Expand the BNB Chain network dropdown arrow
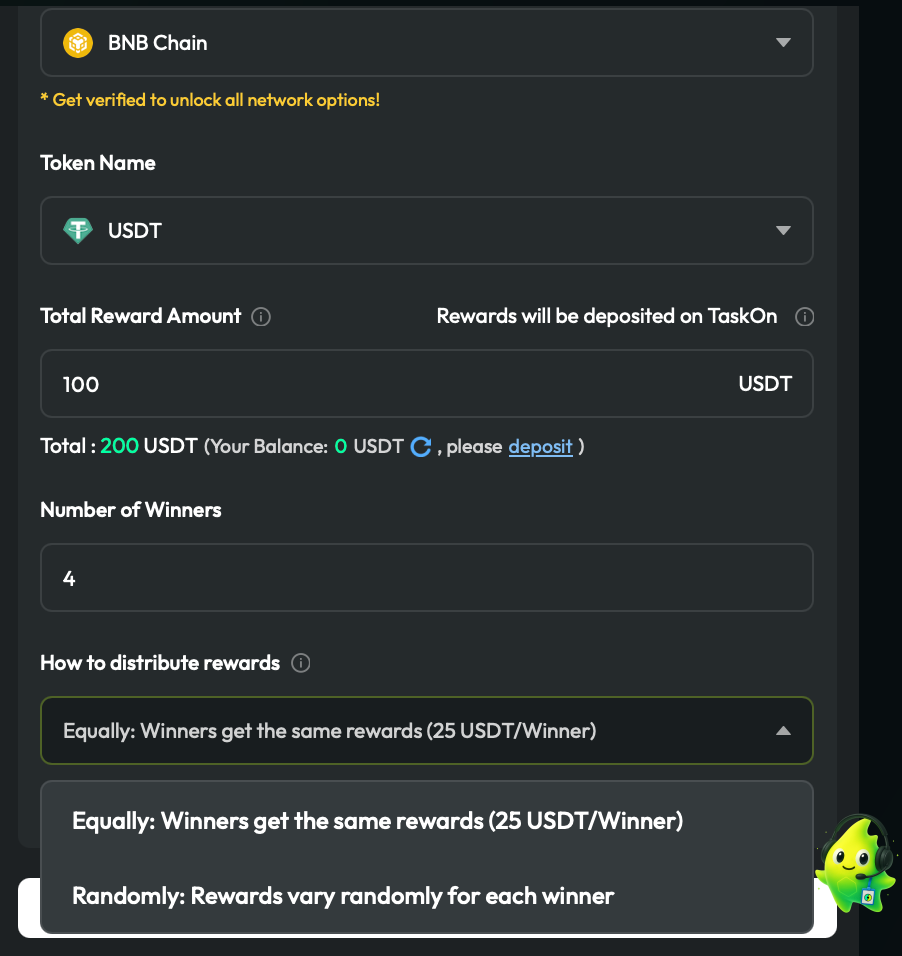 tap(783, 43)
